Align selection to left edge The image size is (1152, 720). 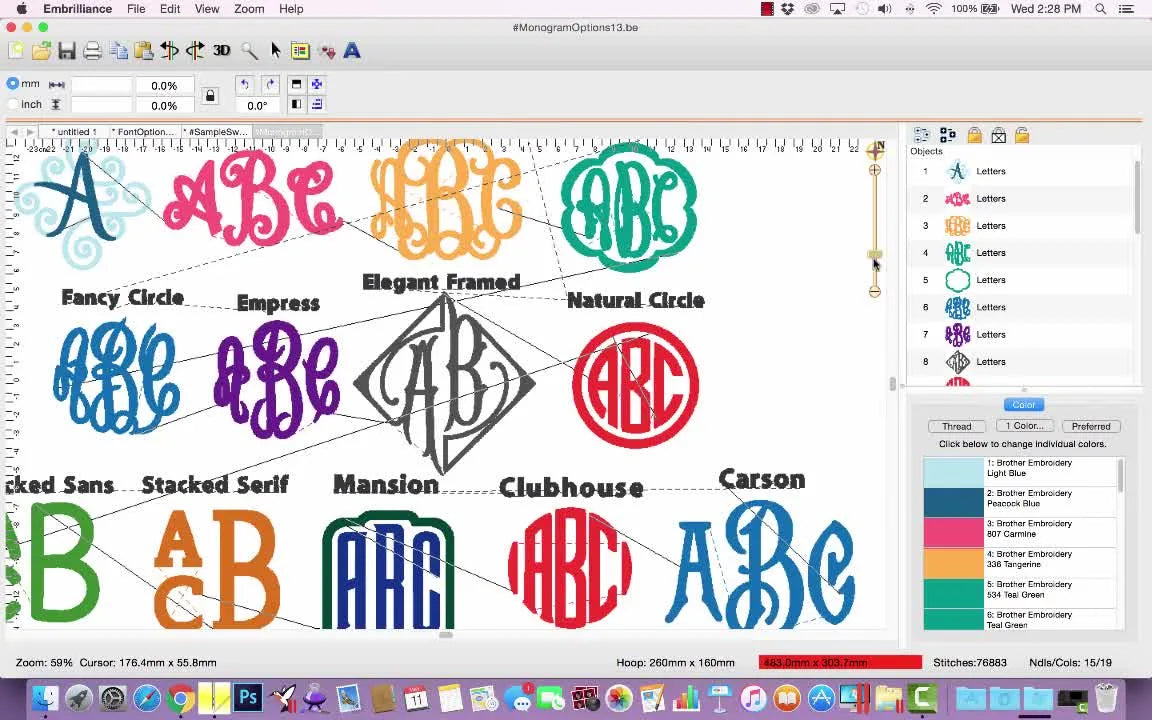coord(296,104)
